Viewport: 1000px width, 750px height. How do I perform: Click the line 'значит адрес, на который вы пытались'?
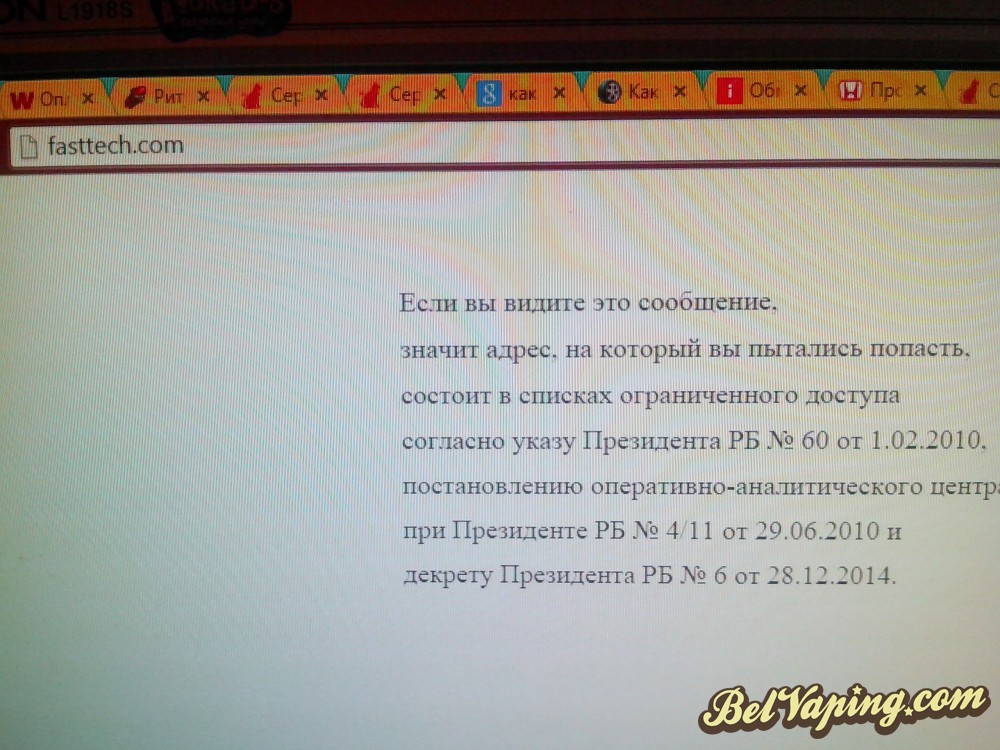tap(686, 349)
